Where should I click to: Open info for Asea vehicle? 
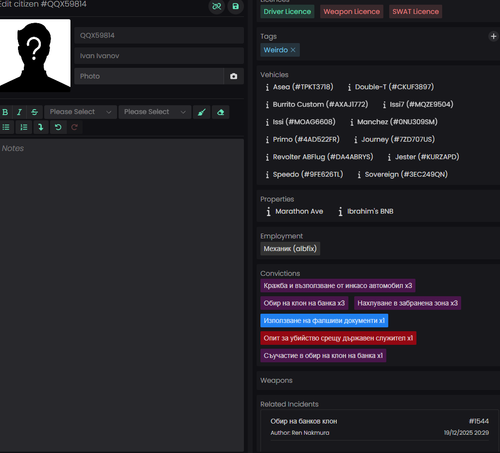pyautogui.click(x=267, y=87)
